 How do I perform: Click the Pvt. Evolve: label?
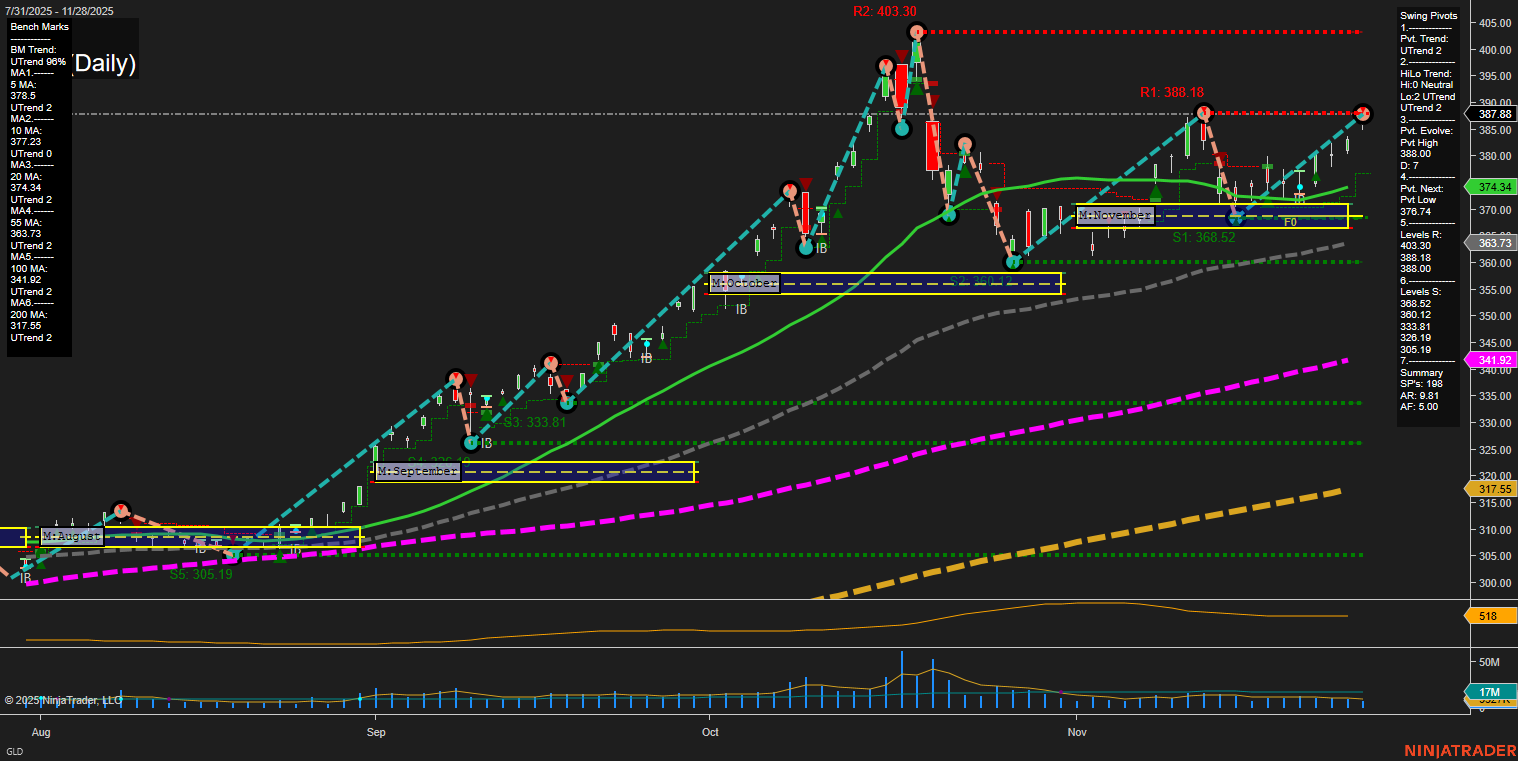coord(1427,131)
